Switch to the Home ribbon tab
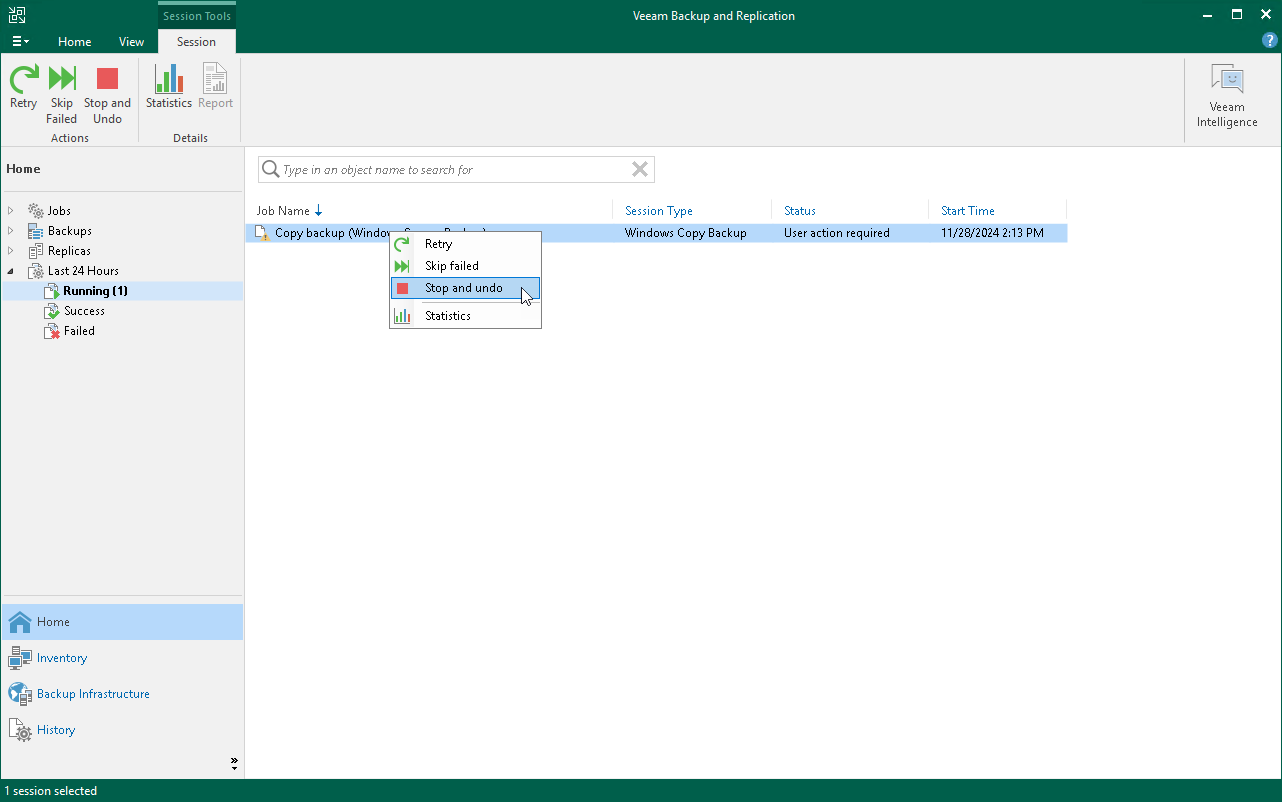The height and width of the screenshot is (802, 1282). [75, 42]
